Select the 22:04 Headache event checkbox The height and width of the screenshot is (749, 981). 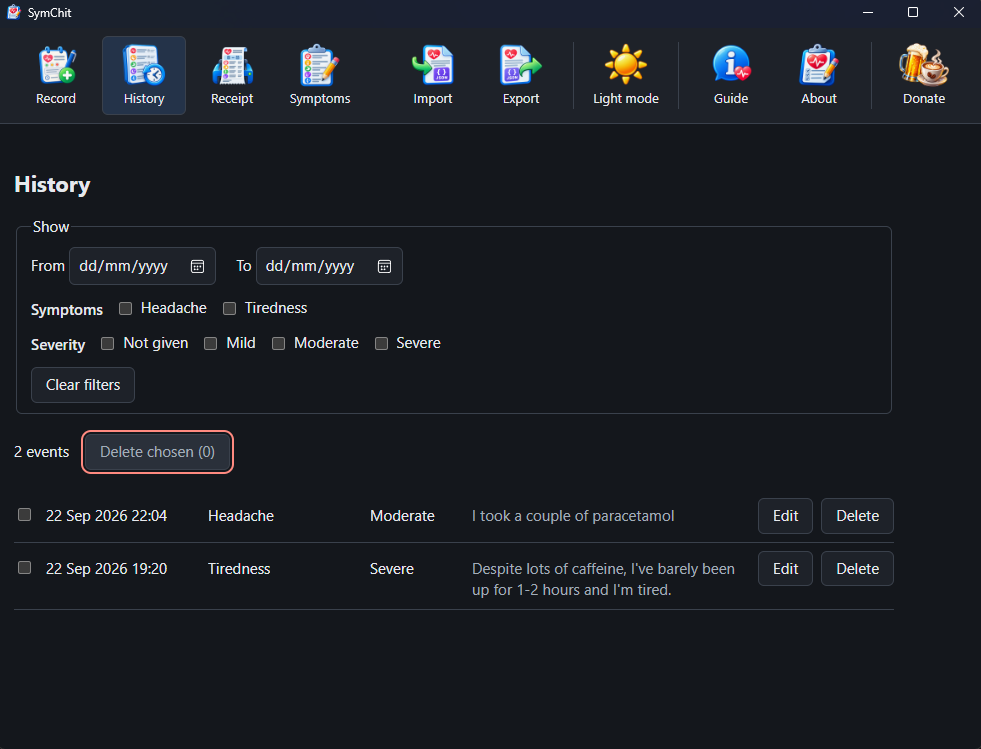24,514
